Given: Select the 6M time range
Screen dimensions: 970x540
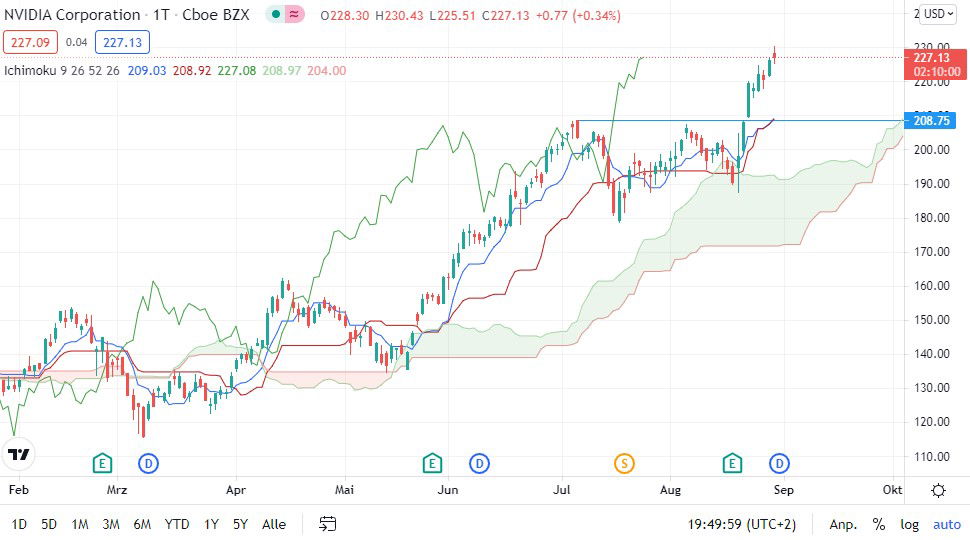Looking at the screenshot, I should [142, 524].
